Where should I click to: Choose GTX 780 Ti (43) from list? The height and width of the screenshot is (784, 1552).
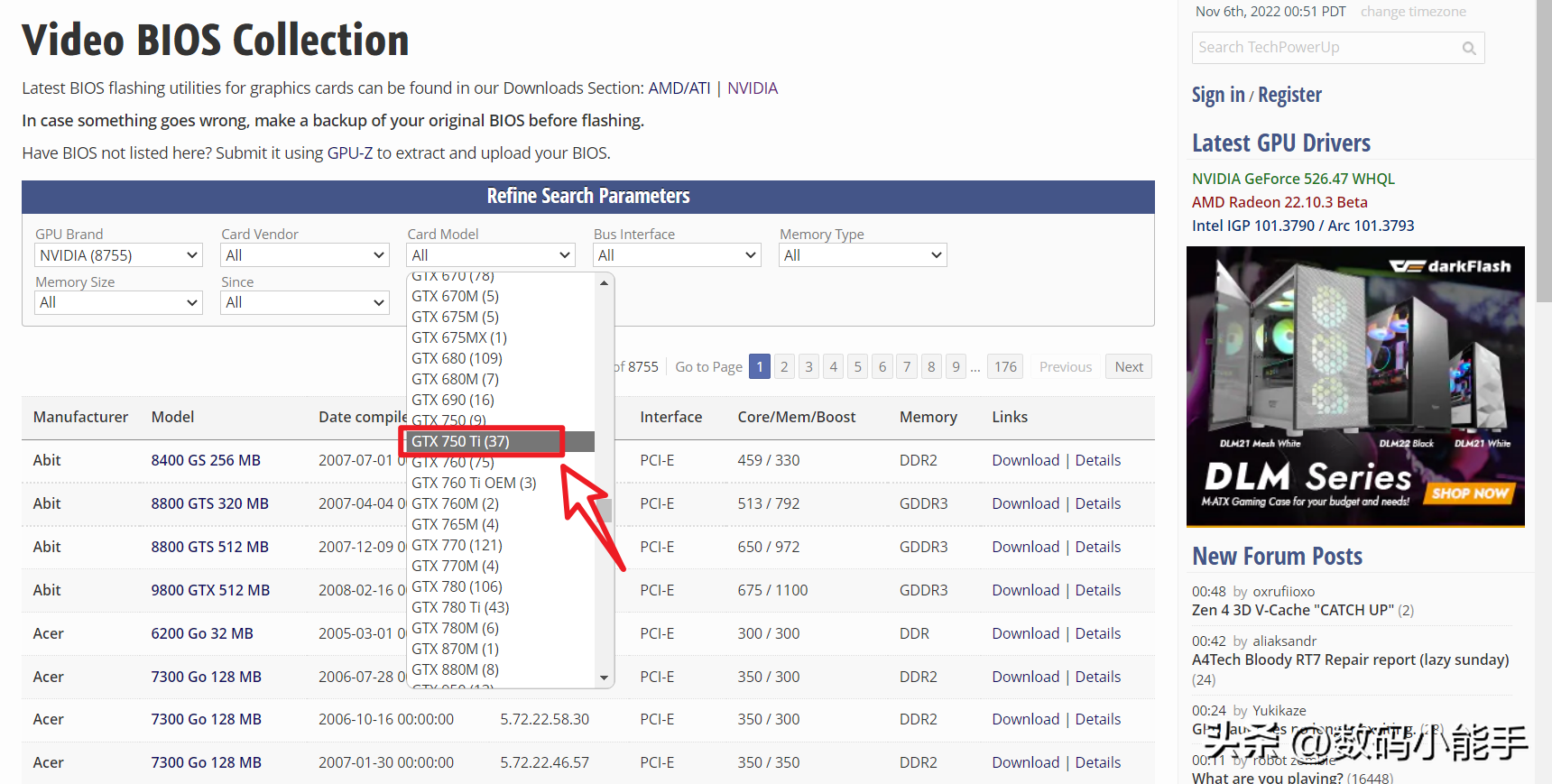[460, 607]
